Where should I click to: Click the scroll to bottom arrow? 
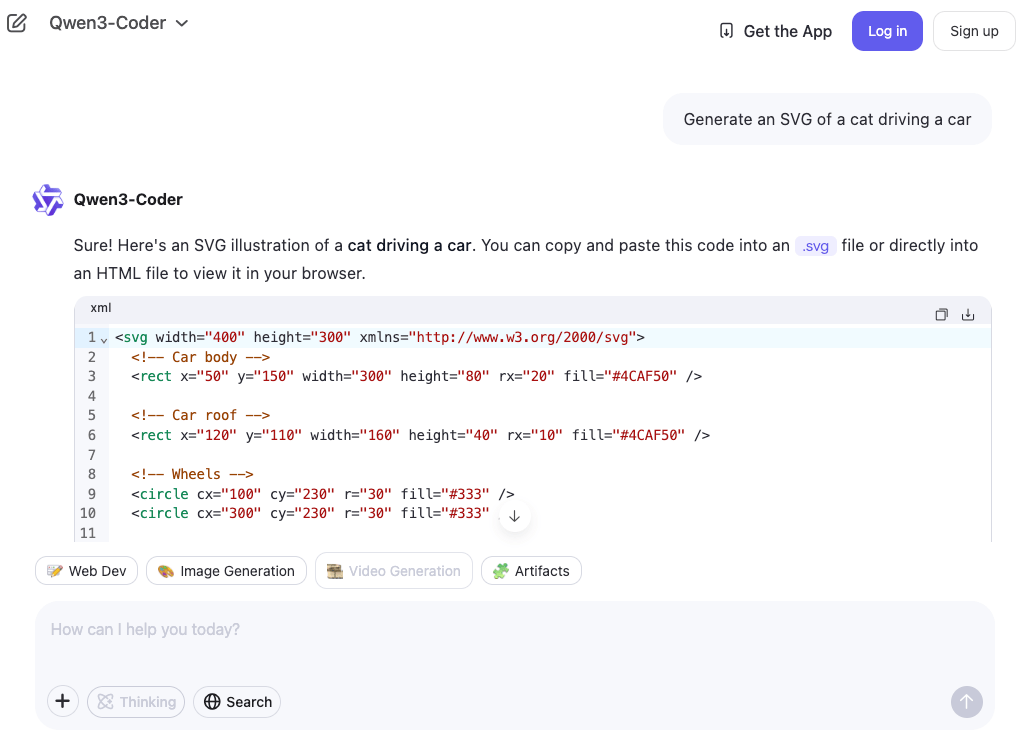click(x=515, y=516)
